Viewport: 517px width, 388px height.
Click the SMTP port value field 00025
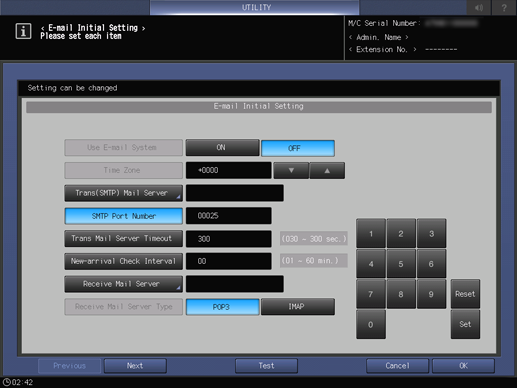pos(228,216)
